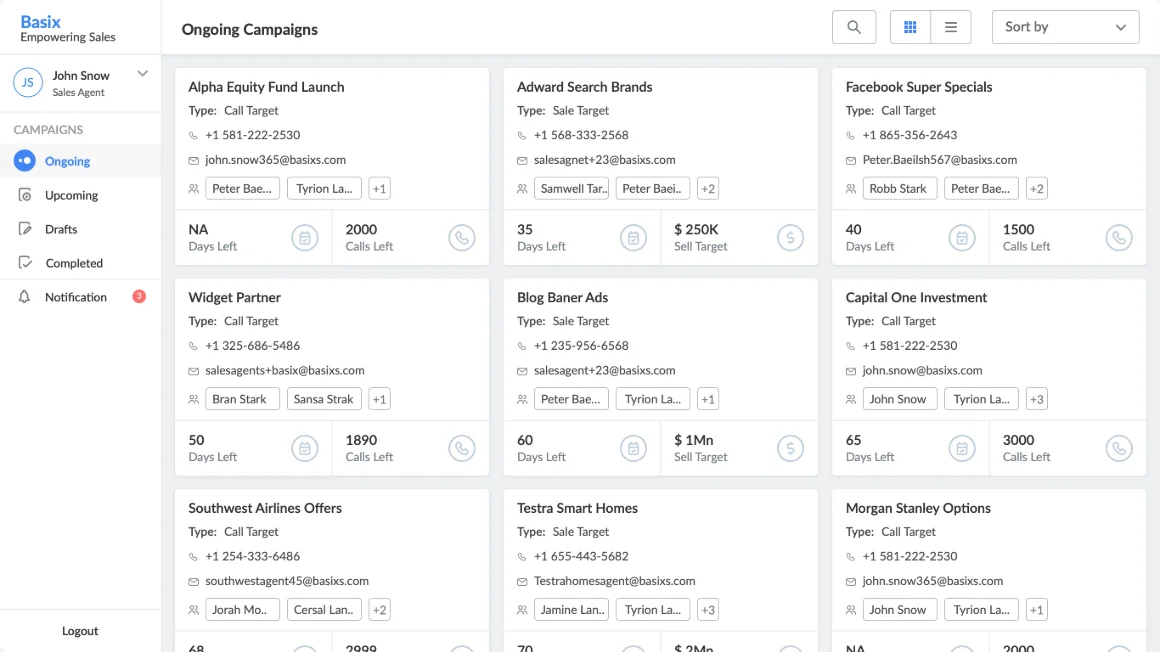Click dollar icon beside $ 250K Sell Target

[x=790, y=238]
